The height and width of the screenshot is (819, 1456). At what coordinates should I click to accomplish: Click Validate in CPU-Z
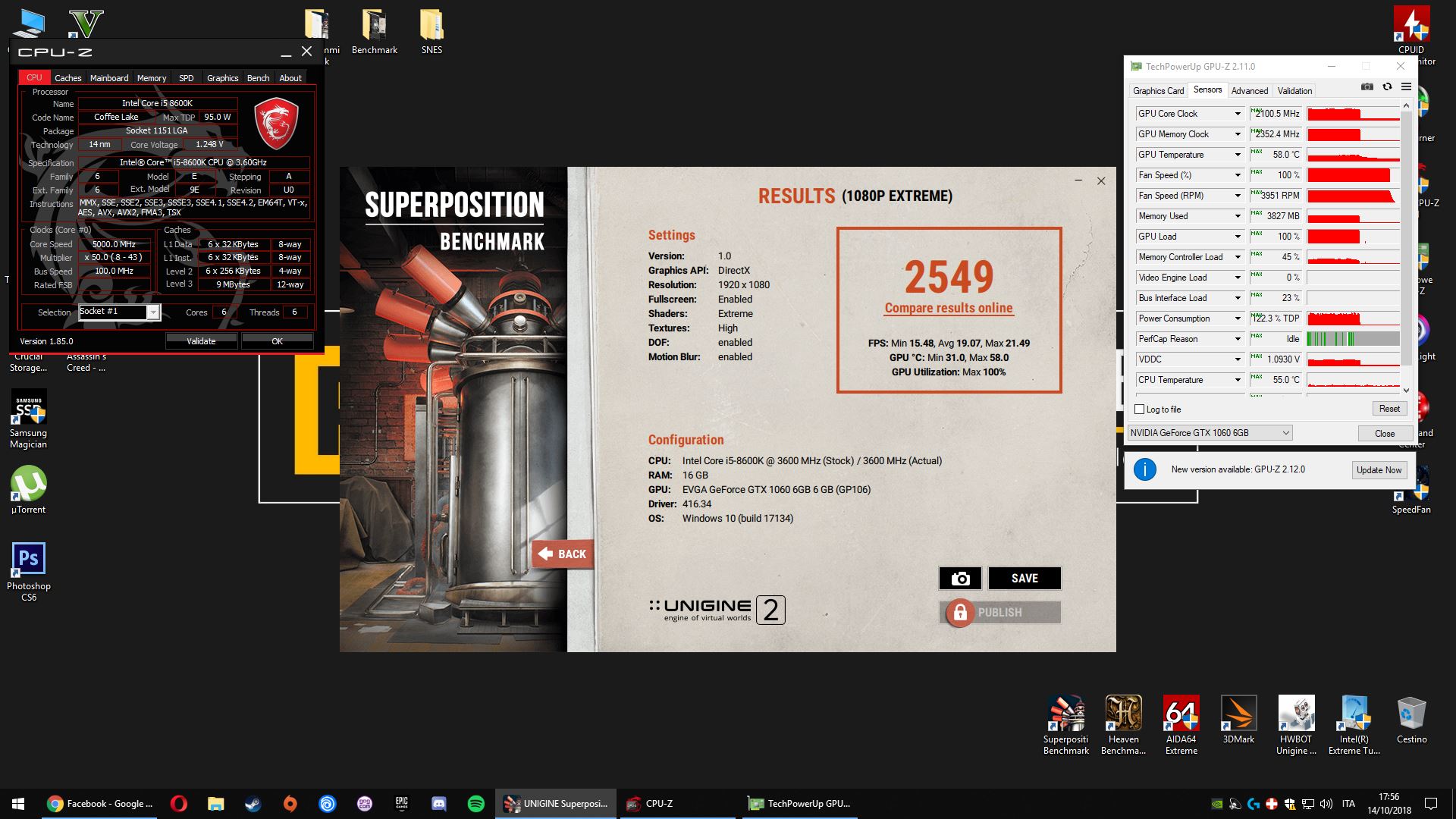point(201,341)
